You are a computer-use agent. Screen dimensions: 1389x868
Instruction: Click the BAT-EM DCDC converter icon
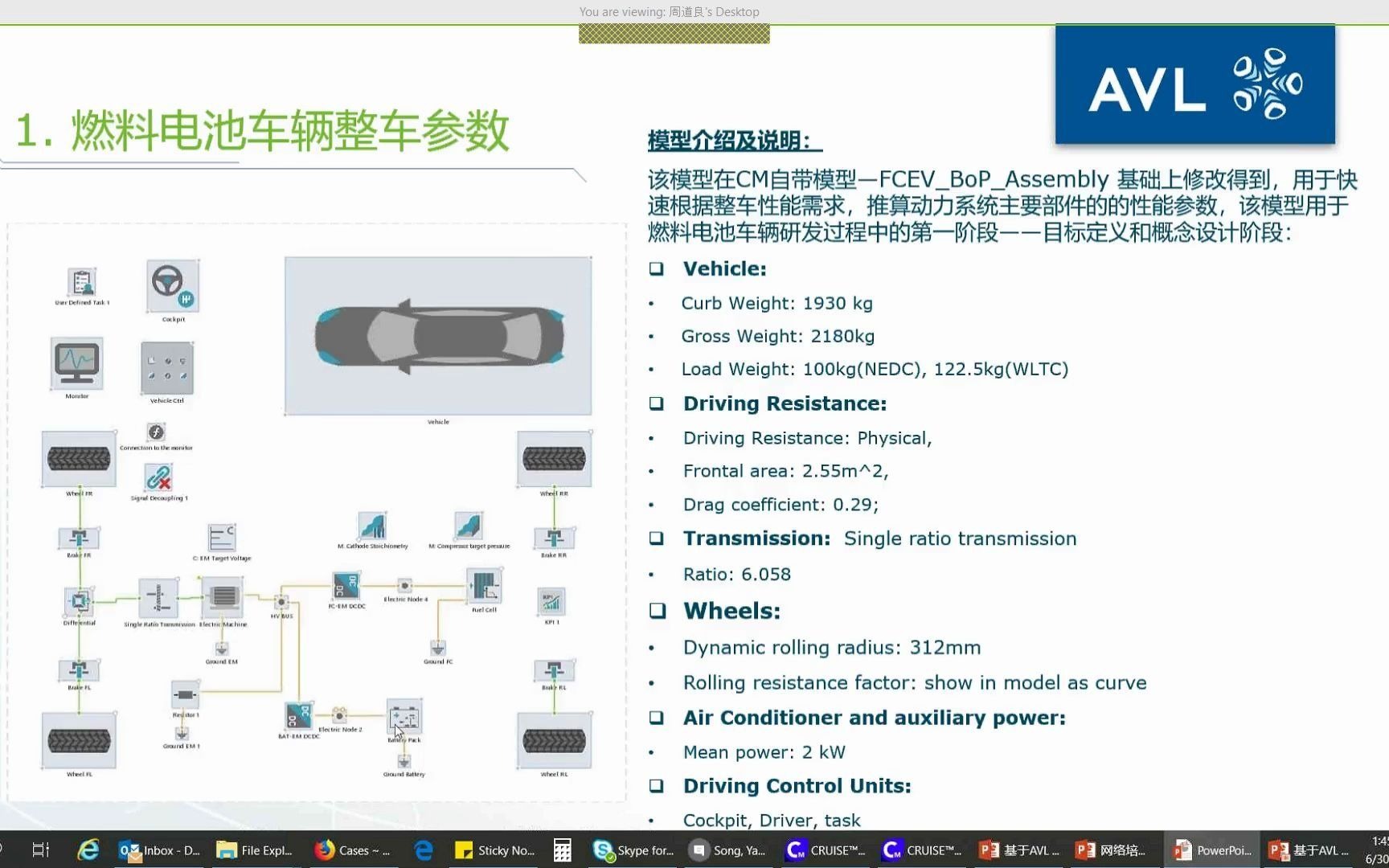[299, 716]
